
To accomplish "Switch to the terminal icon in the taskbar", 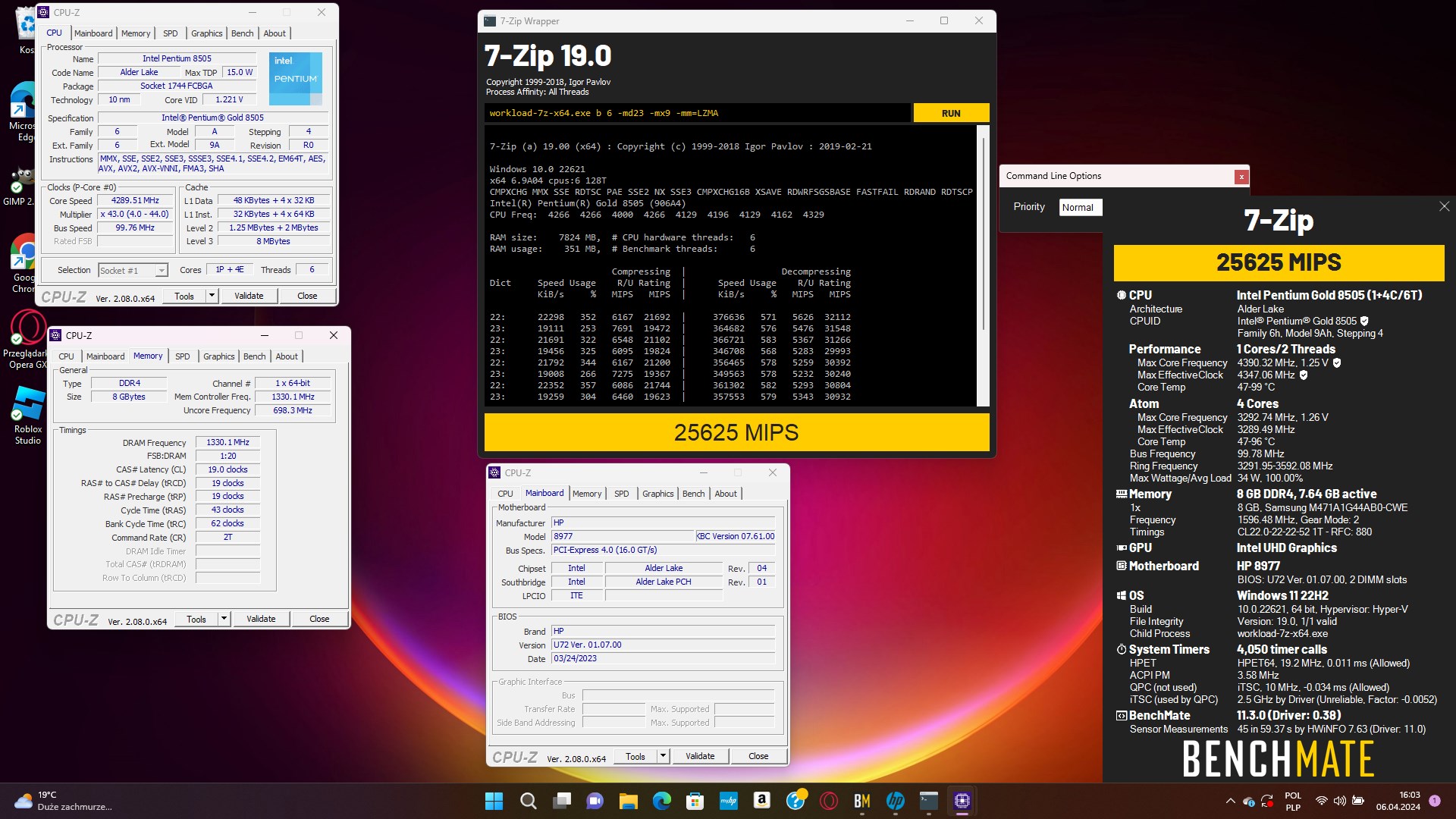I will [x=929, y=801].
